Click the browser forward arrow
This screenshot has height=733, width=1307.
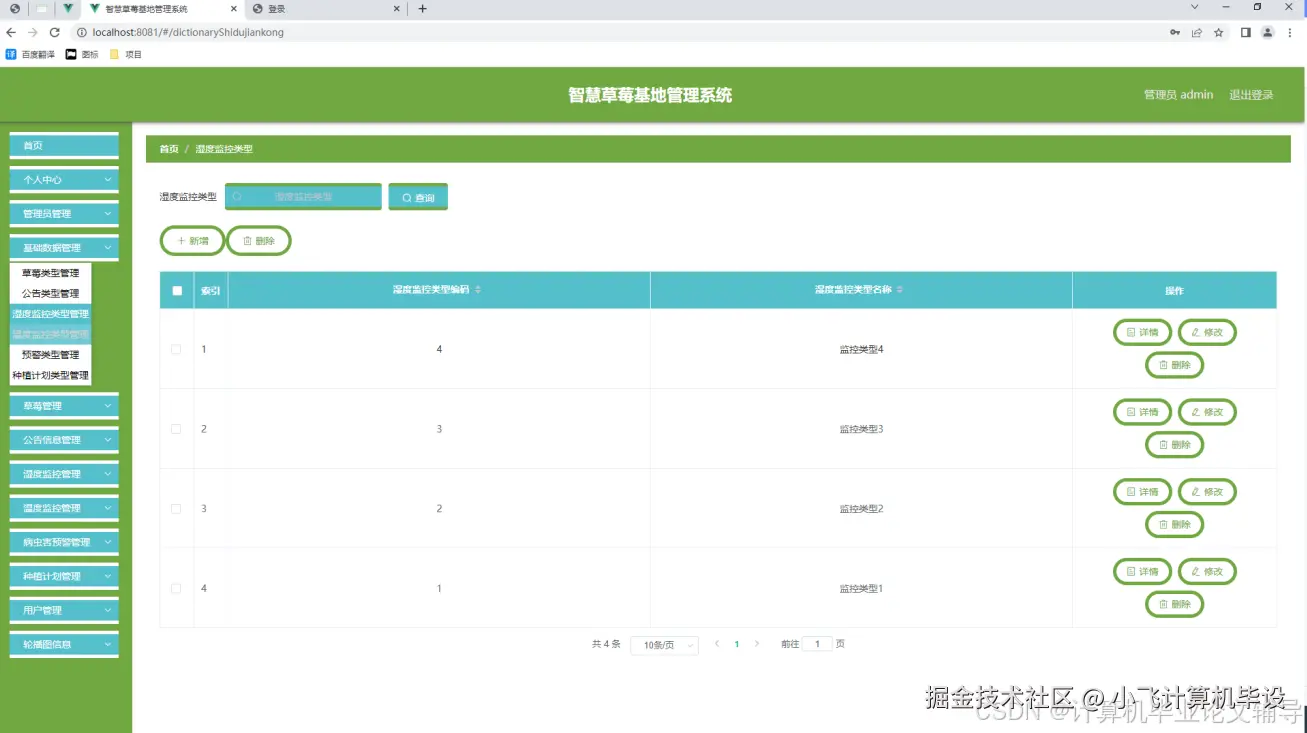click(32, 32)
